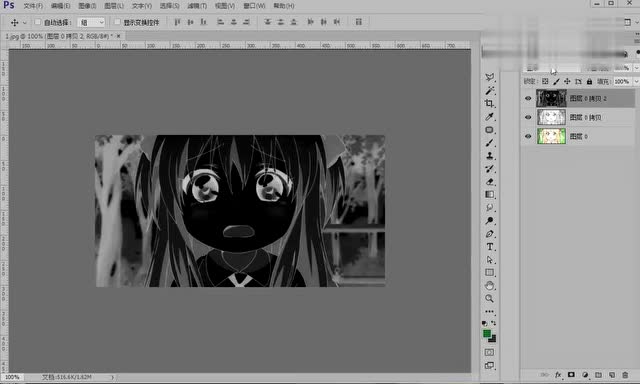This screenshot has width=640, height=384.
Task: Open the 滤镜(T) menu
Action: 197,6
